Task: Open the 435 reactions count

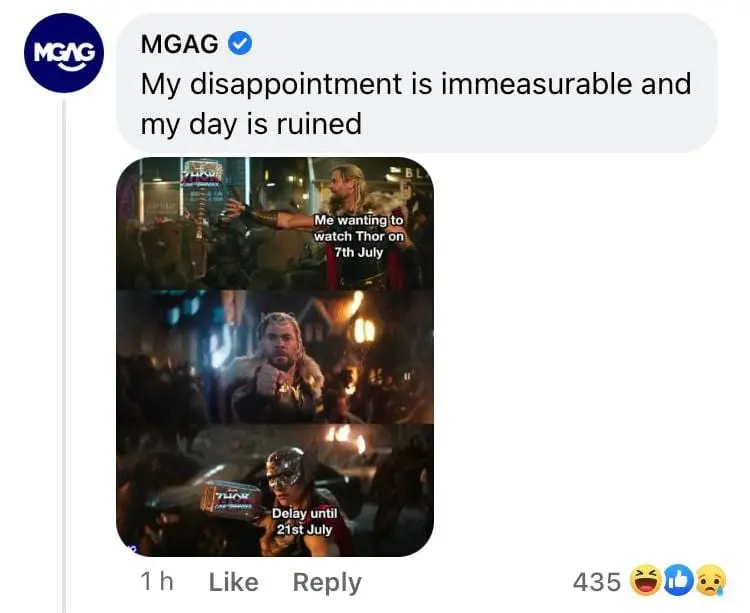Action: (x=595, y=580)
